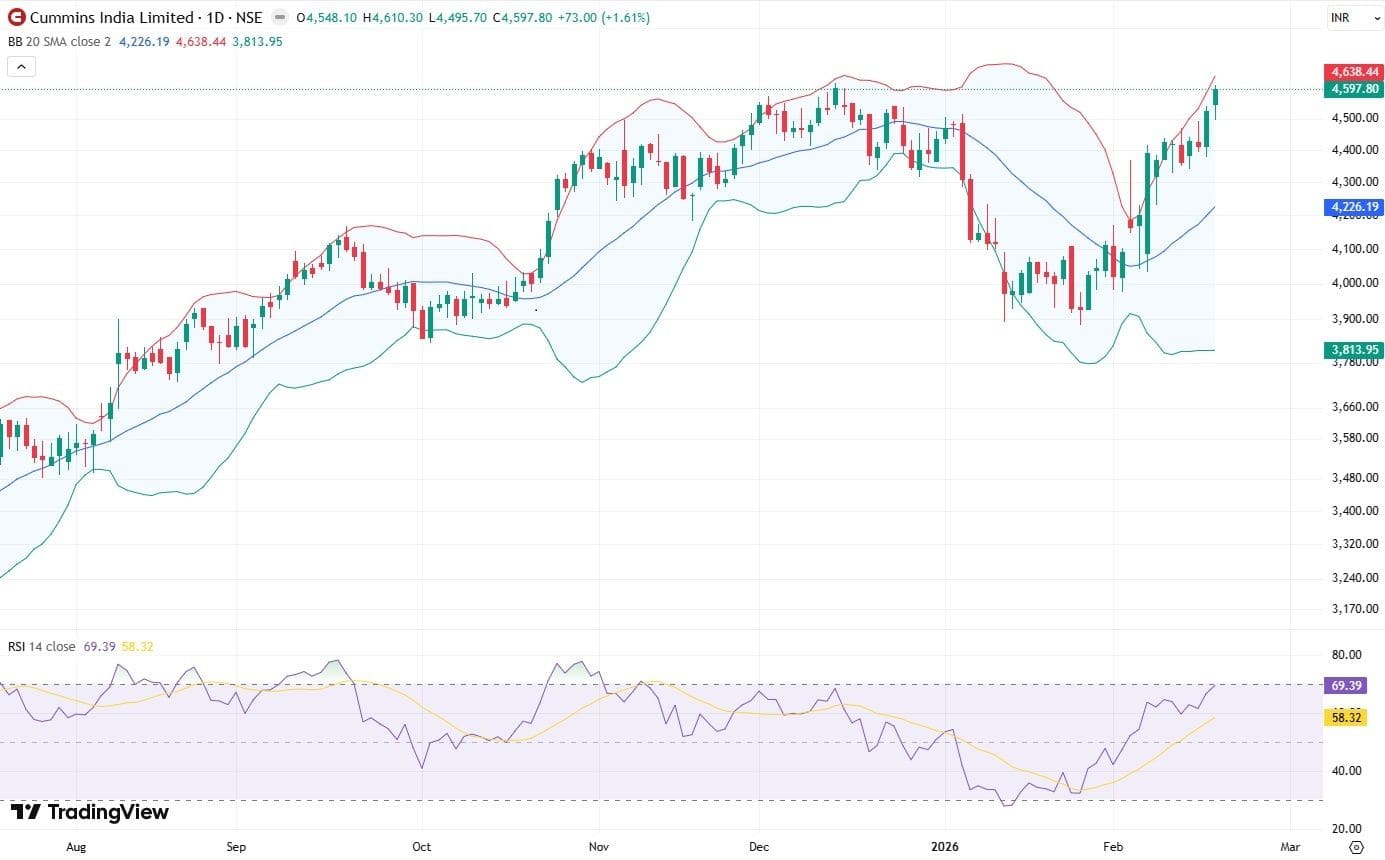This screenshot has width=1385, height=860.
Task: Click the 80.00 RSI axis tick
Action: (x=1347, y=655)
